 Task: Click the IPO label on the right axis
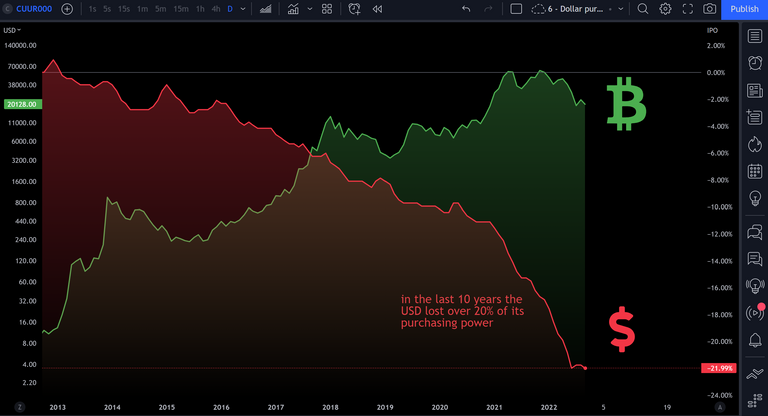pos(712,30)
